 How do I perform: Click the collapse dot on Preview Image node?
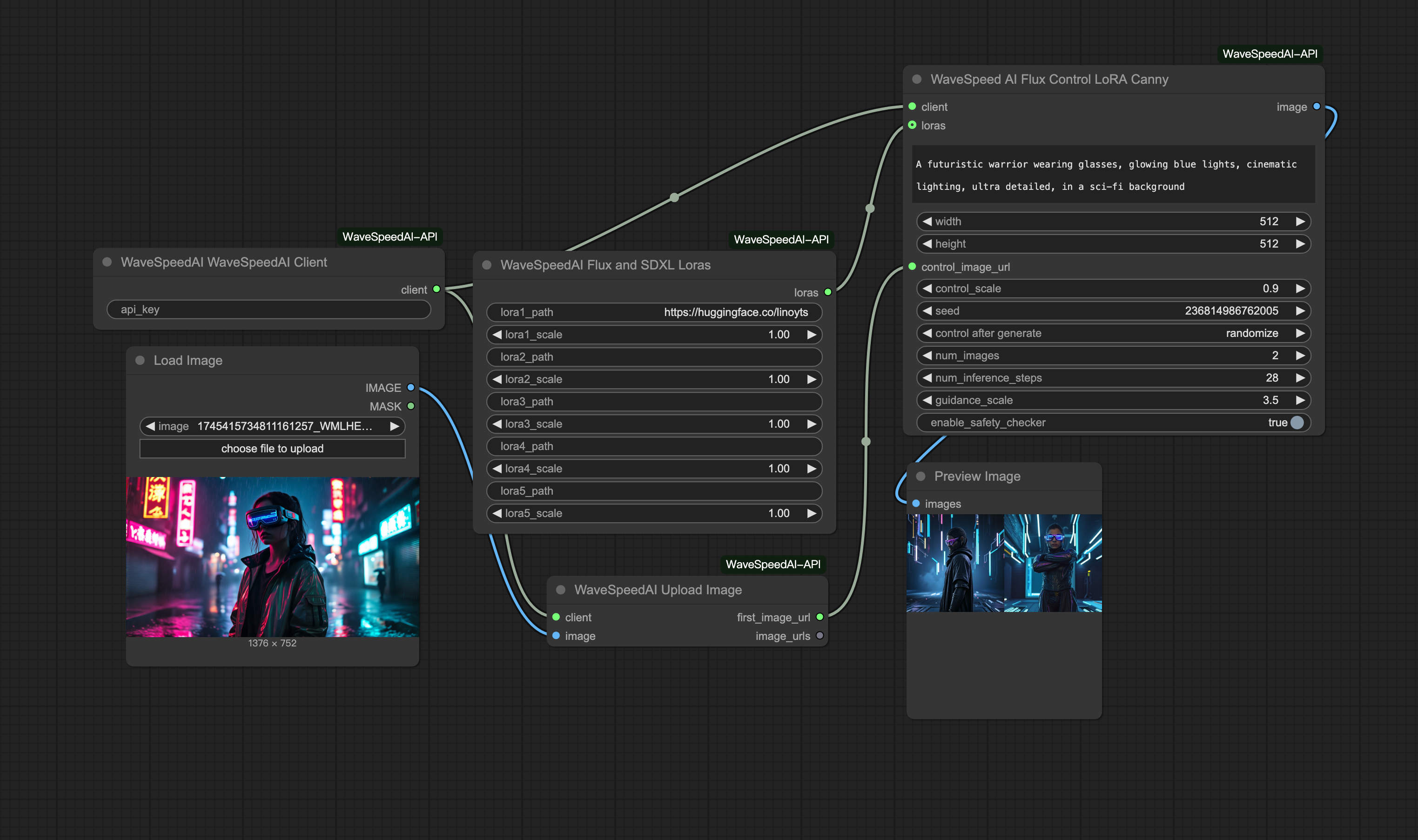921,476
